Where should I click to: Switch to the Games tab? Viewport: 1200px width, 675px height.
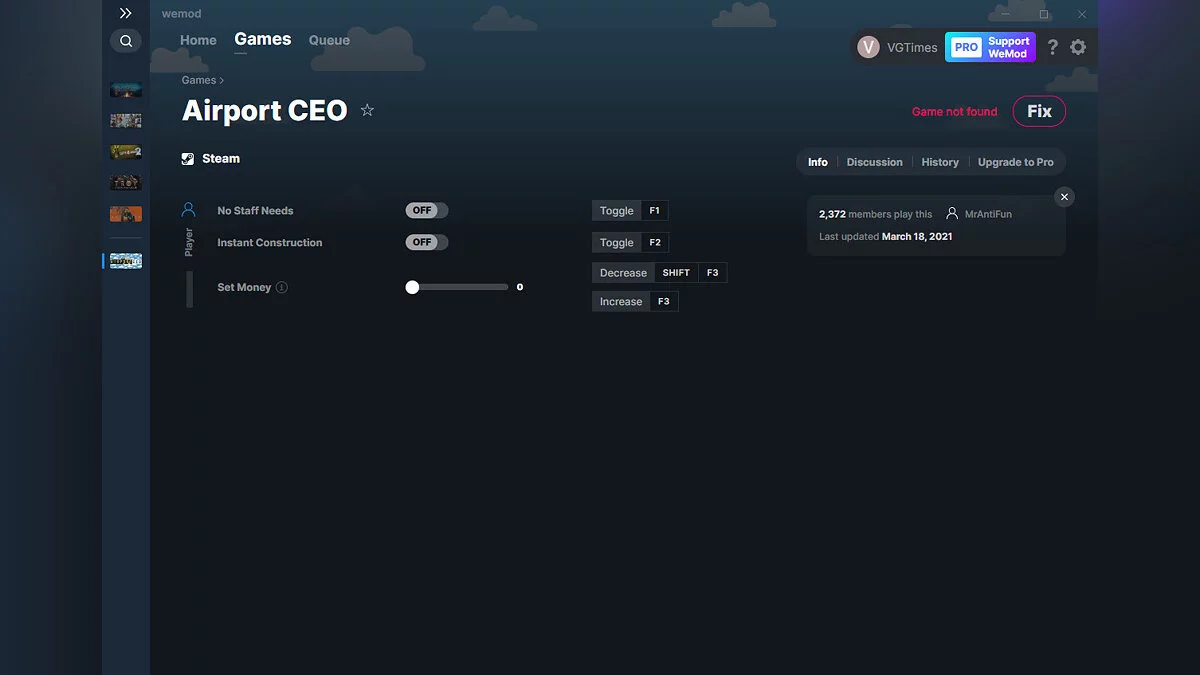[263, 39]
